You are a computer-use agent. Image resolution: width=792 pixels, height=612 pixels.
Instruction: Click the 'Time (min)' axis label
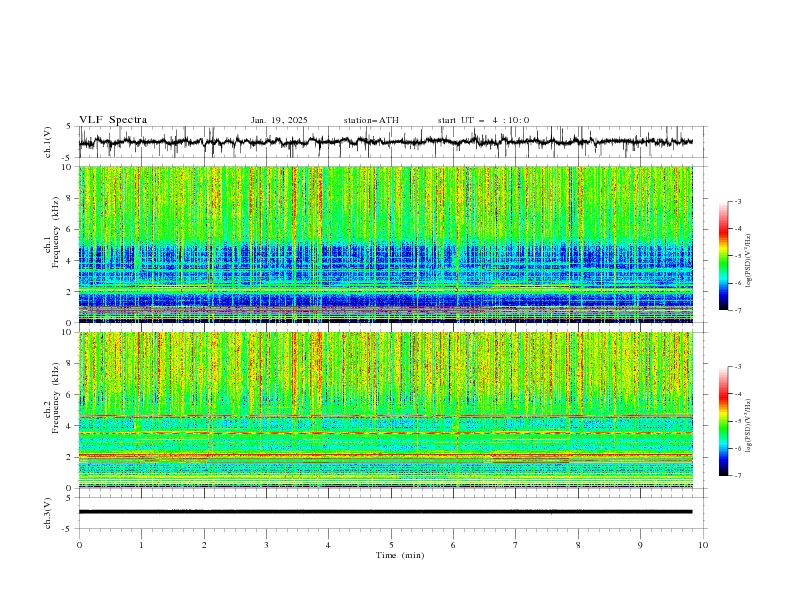(400, 555)
